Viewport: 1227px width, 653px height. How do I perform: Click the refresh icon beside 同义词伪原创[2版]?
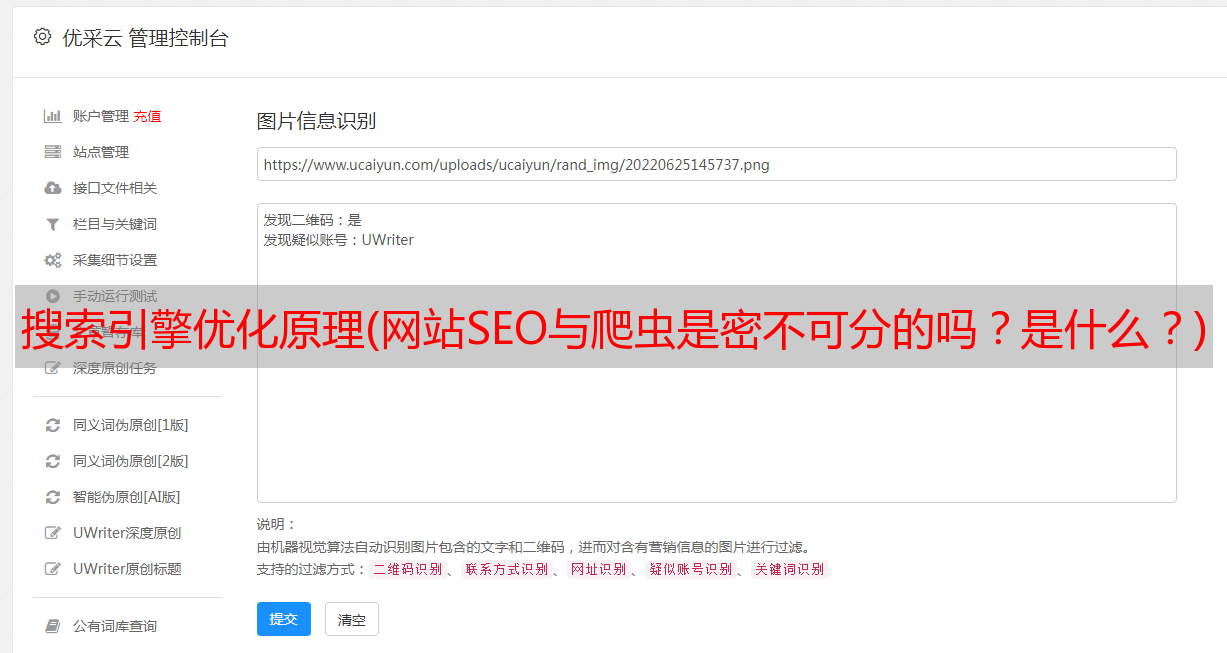point(53,461)
